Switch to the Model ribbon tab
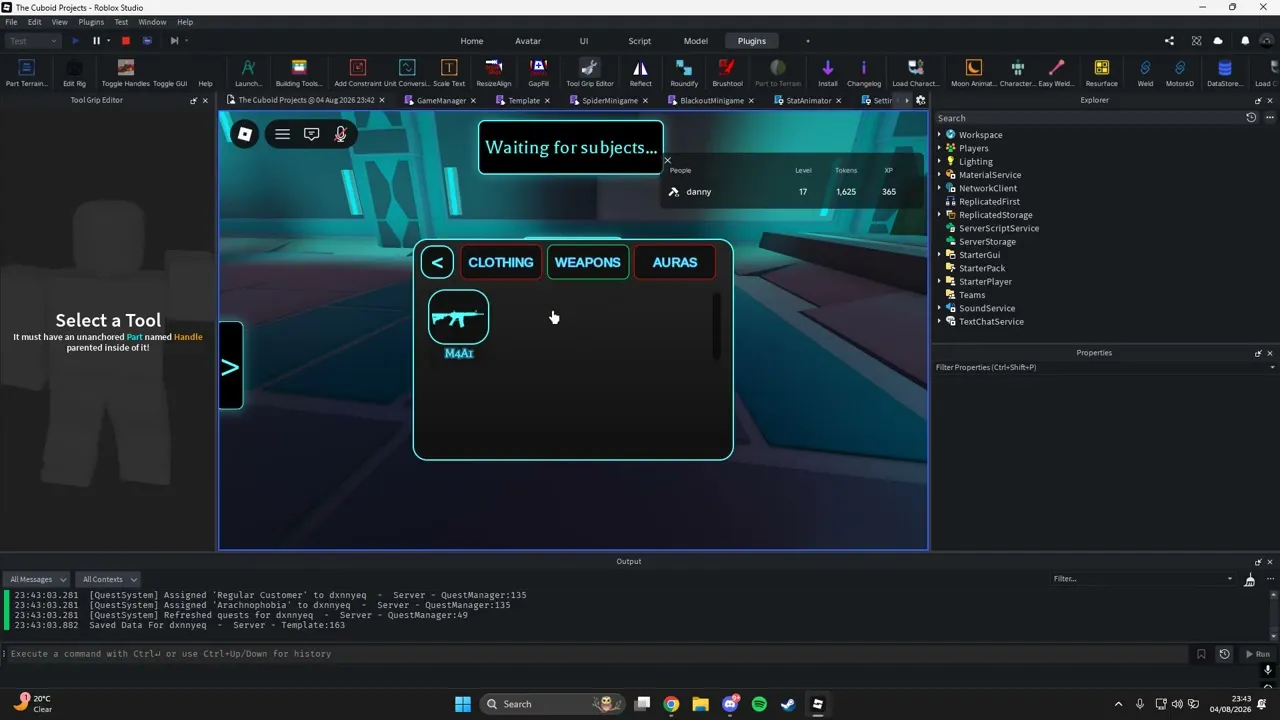Screen dimensions: 1280x720 (695, 41)
